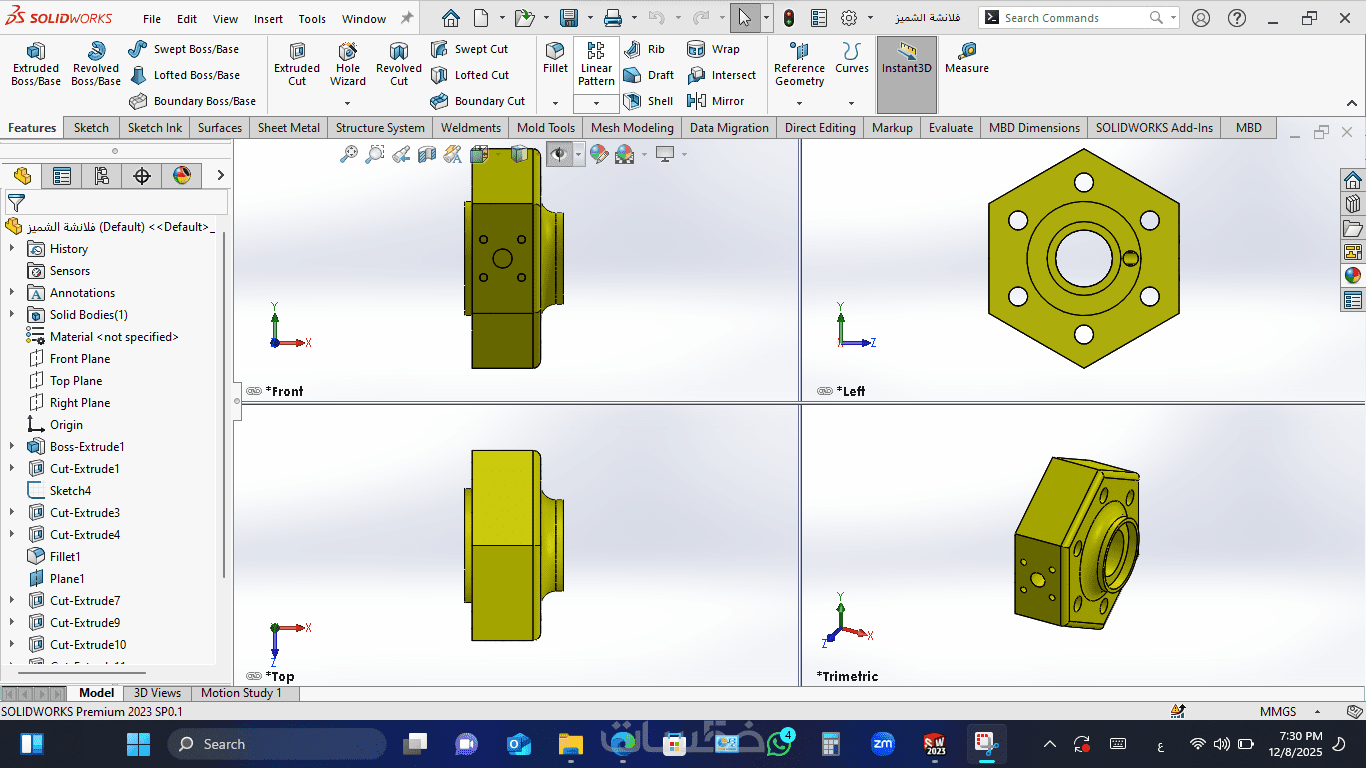Activate the Revolved Cut tool
Viewport: 1366px width, 768px height.
(399, 64)
